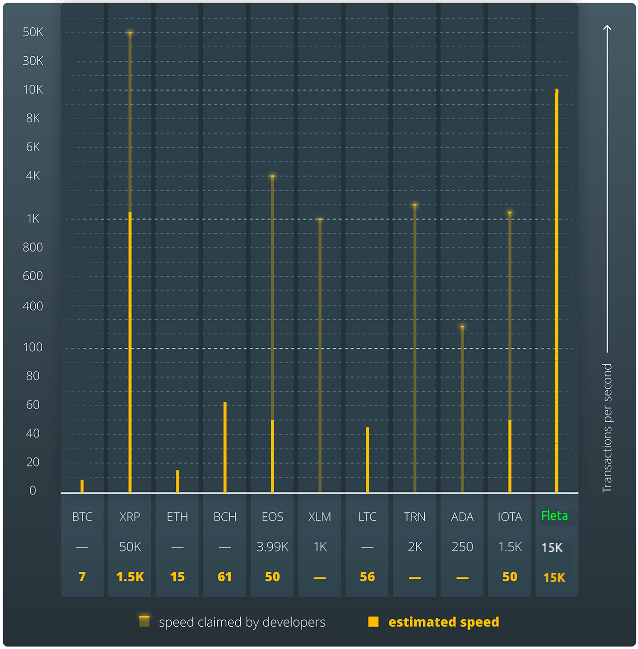Click 'Transactions per second' axis title
Image resolution: width=638 pixels, height=649 pixels.
point(607,428)
